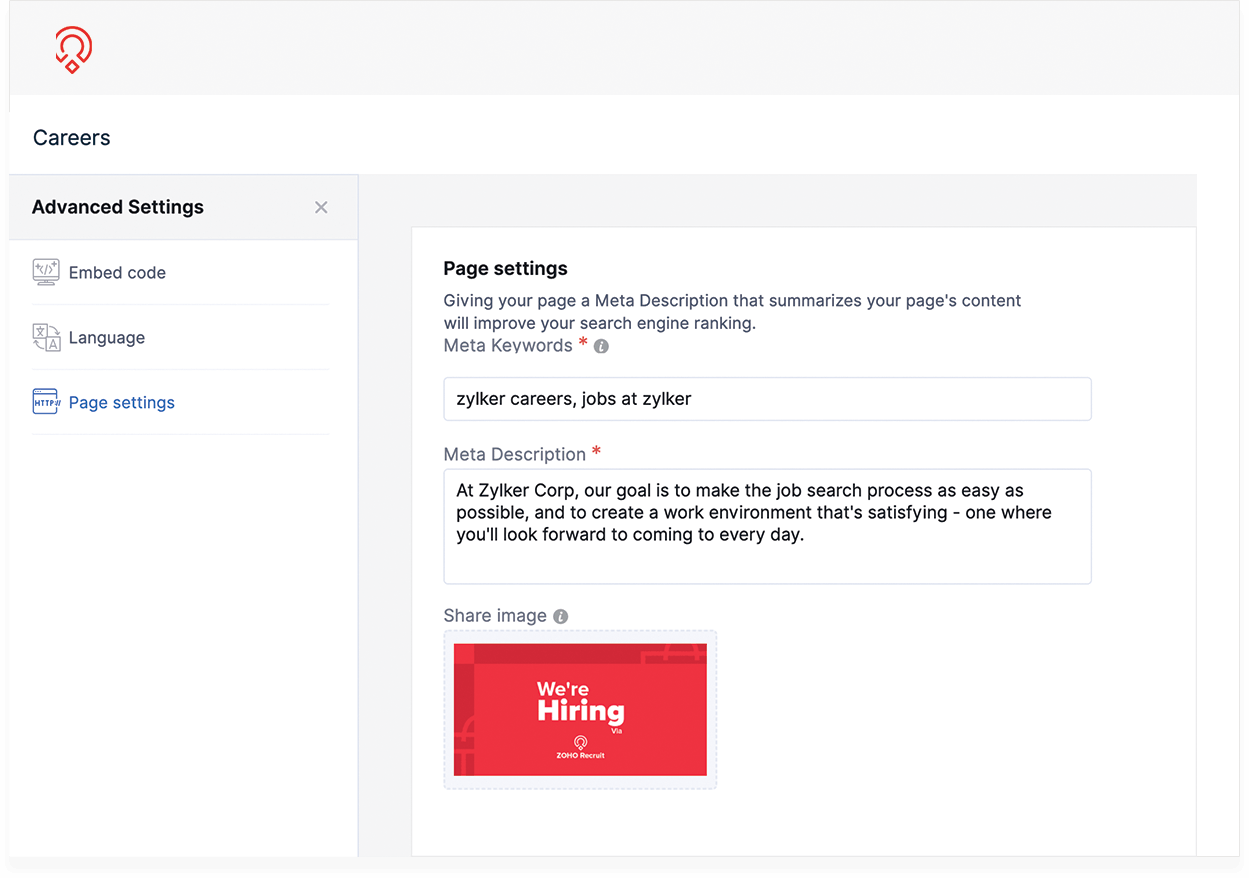The width and height of the screenshot is (1249, 878).
Task: Click the Zoho Recruit logo
Action: [x=73, y=49]
